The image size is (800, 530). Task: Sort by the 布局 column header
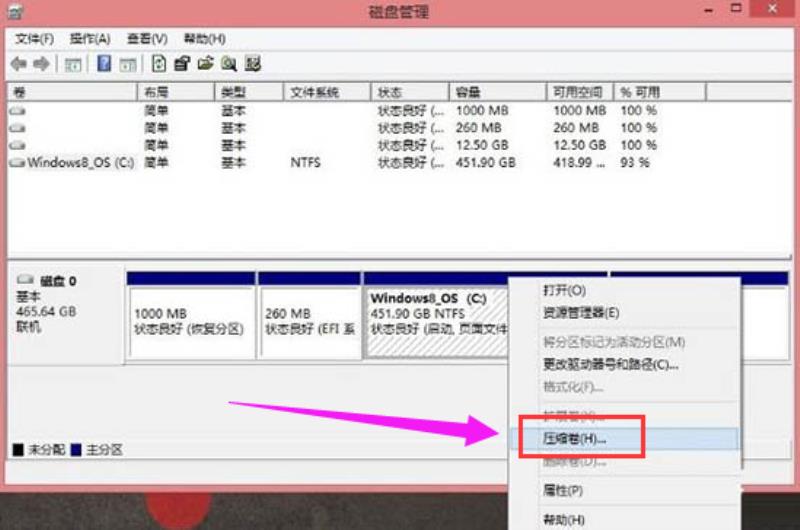(x=176, y=92)
